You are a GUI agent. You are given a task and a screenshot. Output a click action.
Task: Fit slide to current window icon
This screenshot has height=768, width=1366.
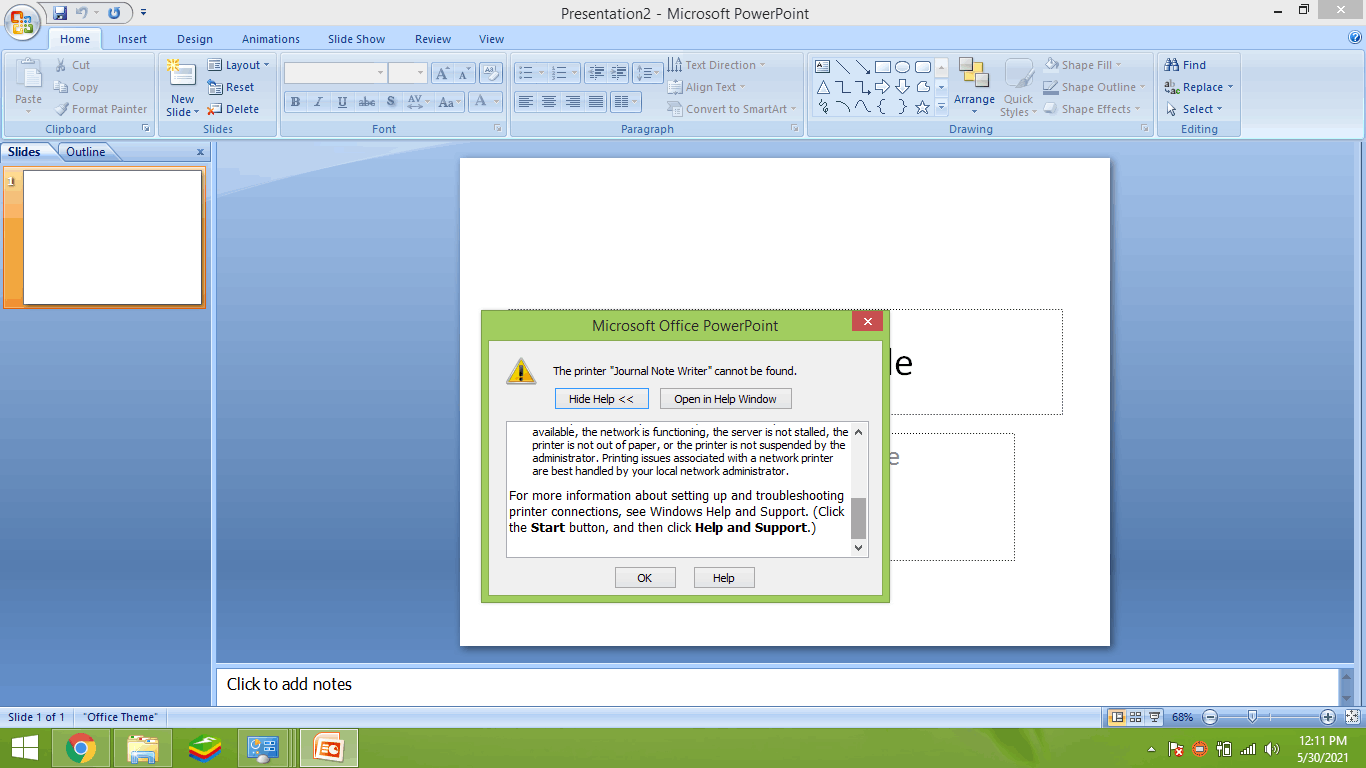click(1352, 717)
